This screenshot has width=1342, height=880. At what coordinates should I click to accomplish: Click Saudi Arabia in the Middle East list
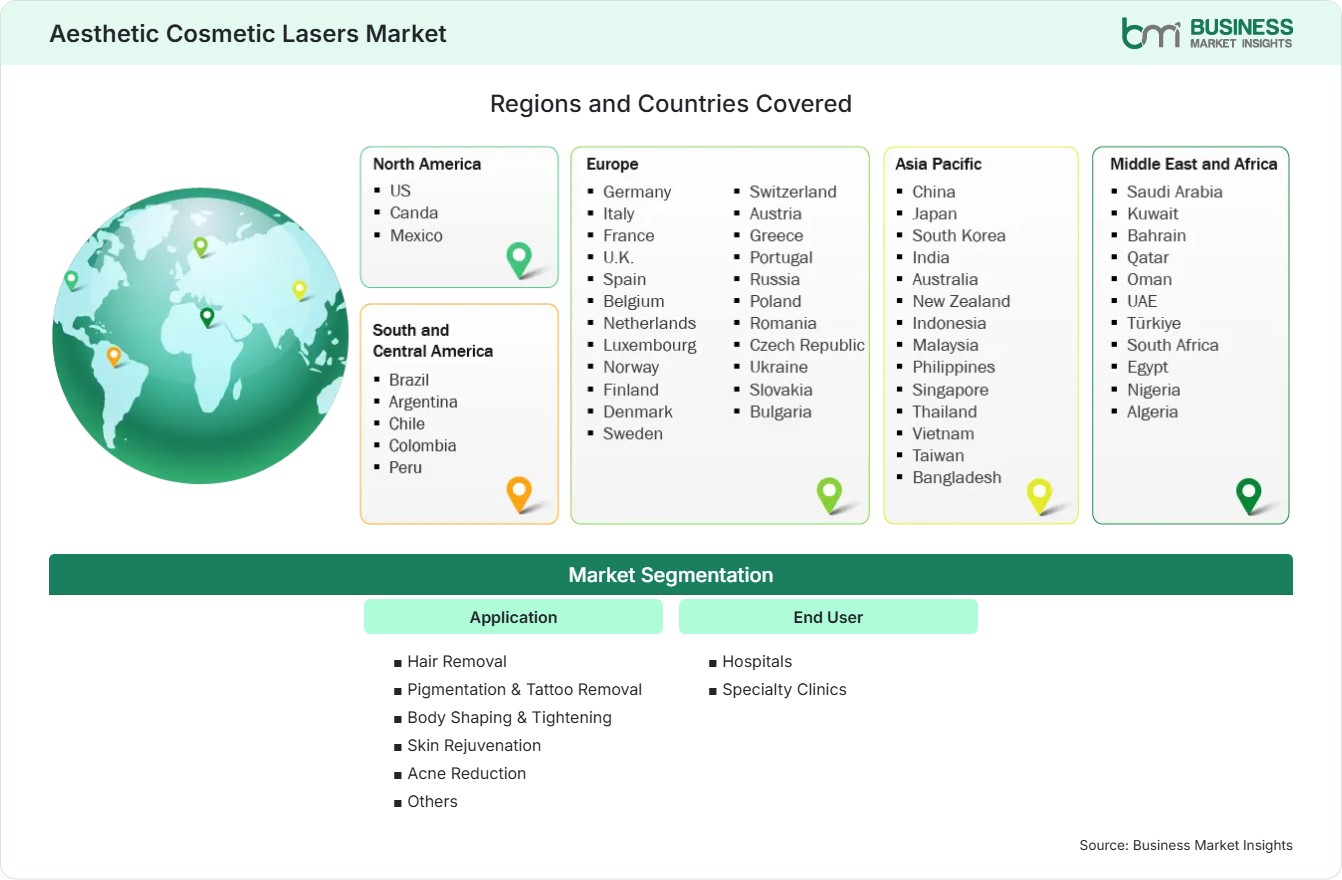[1175, 191]
